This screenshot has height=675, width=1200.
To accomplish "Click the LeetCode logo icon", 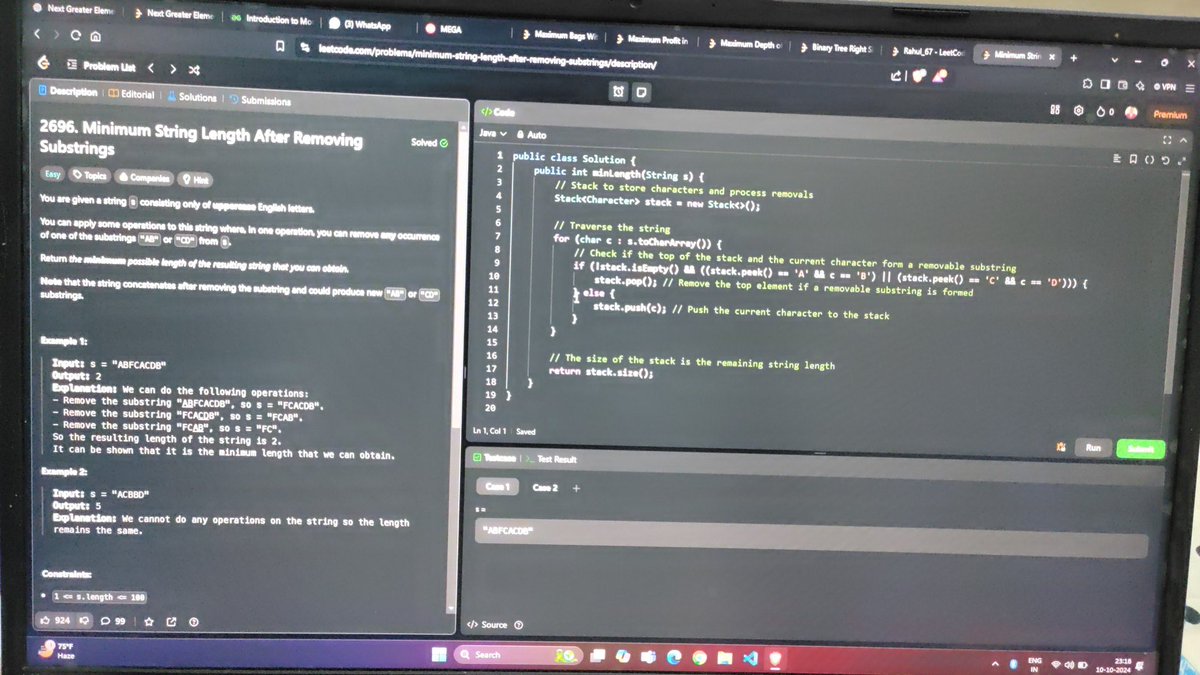I will pos(43,63).
